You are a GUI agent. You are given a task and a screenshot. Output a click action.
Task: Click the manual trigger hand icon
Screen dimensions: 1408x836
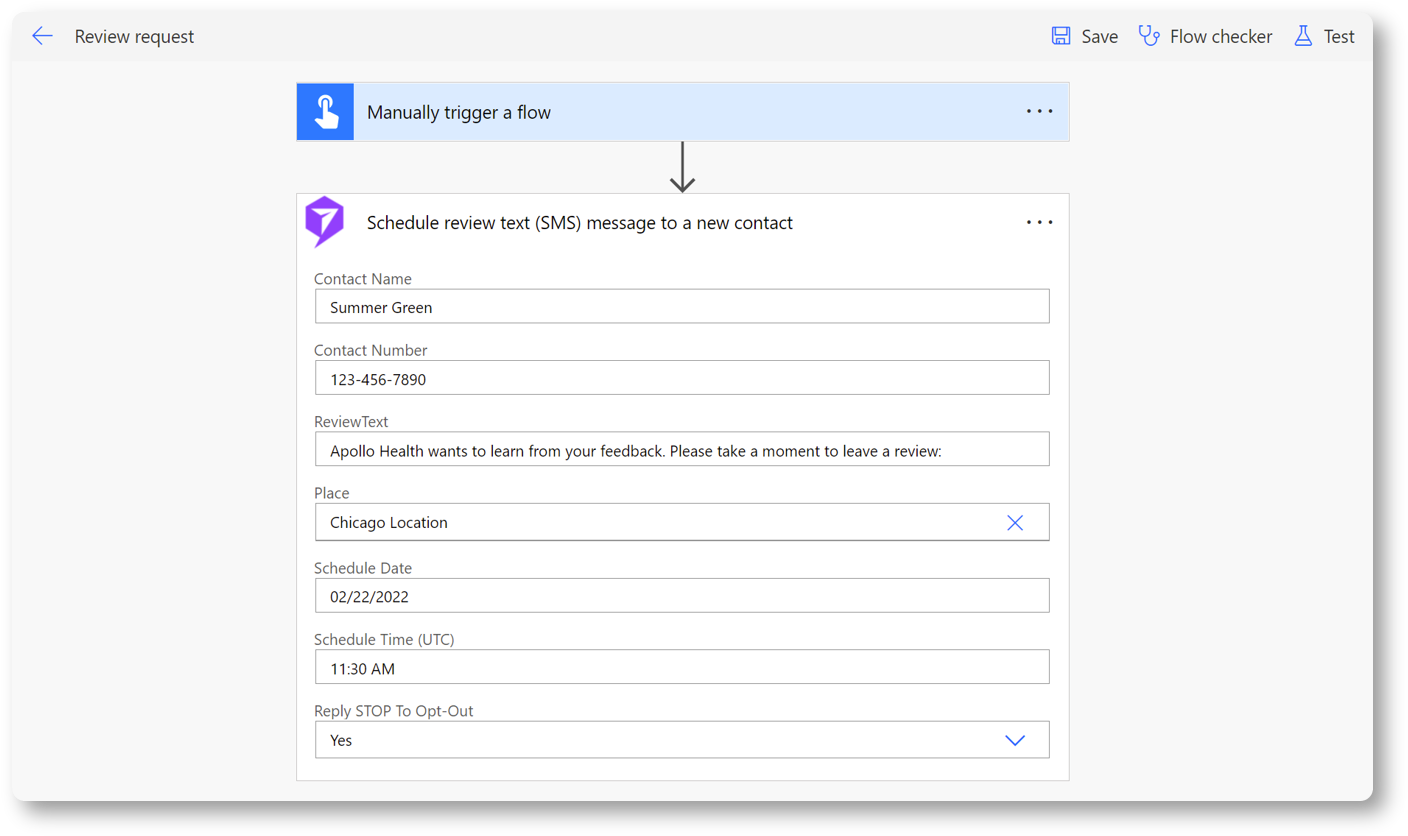tap(325, 112)
